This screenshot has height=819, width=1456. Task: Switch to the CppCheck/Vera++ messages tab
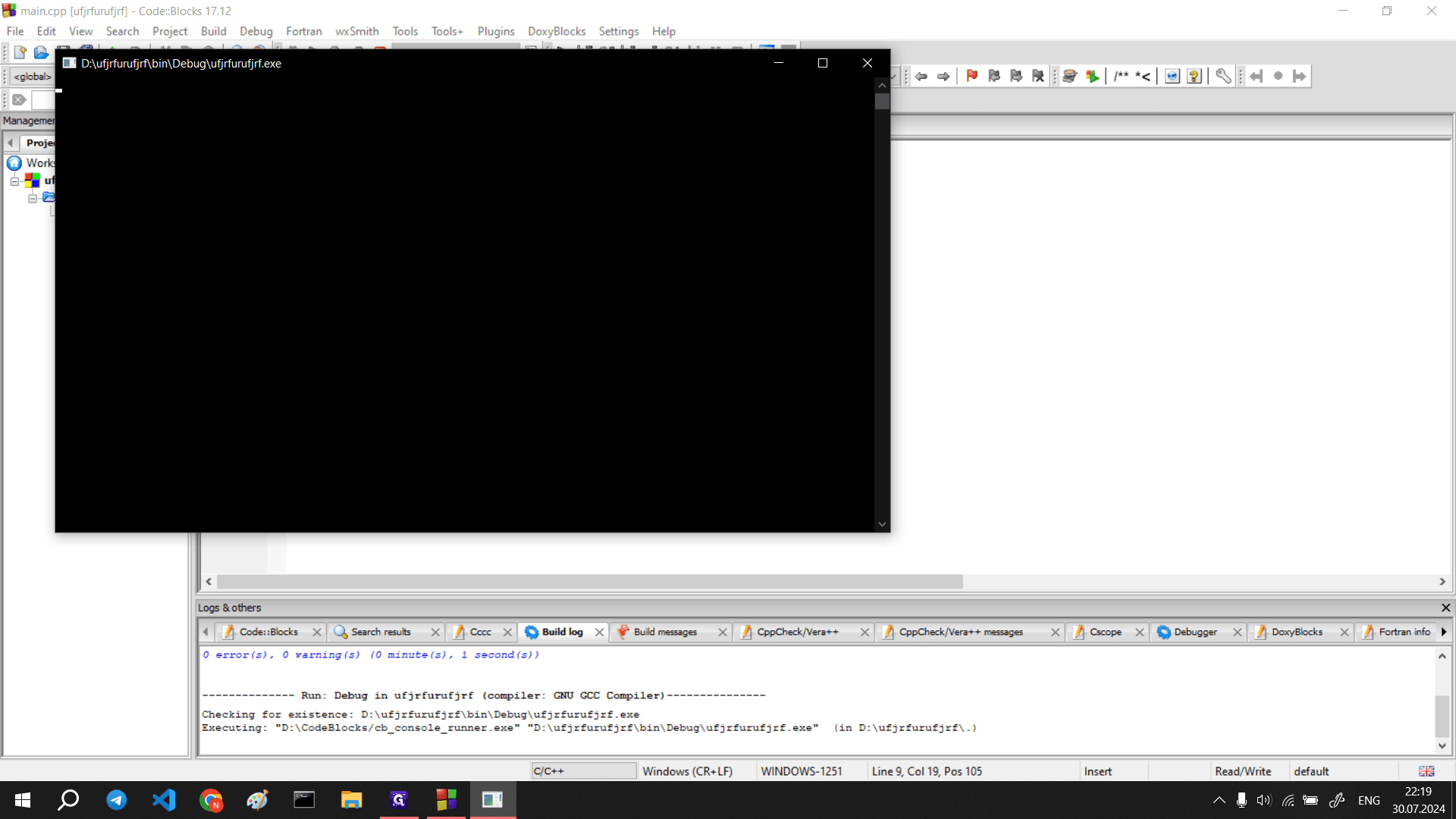(x=961, y=632)
